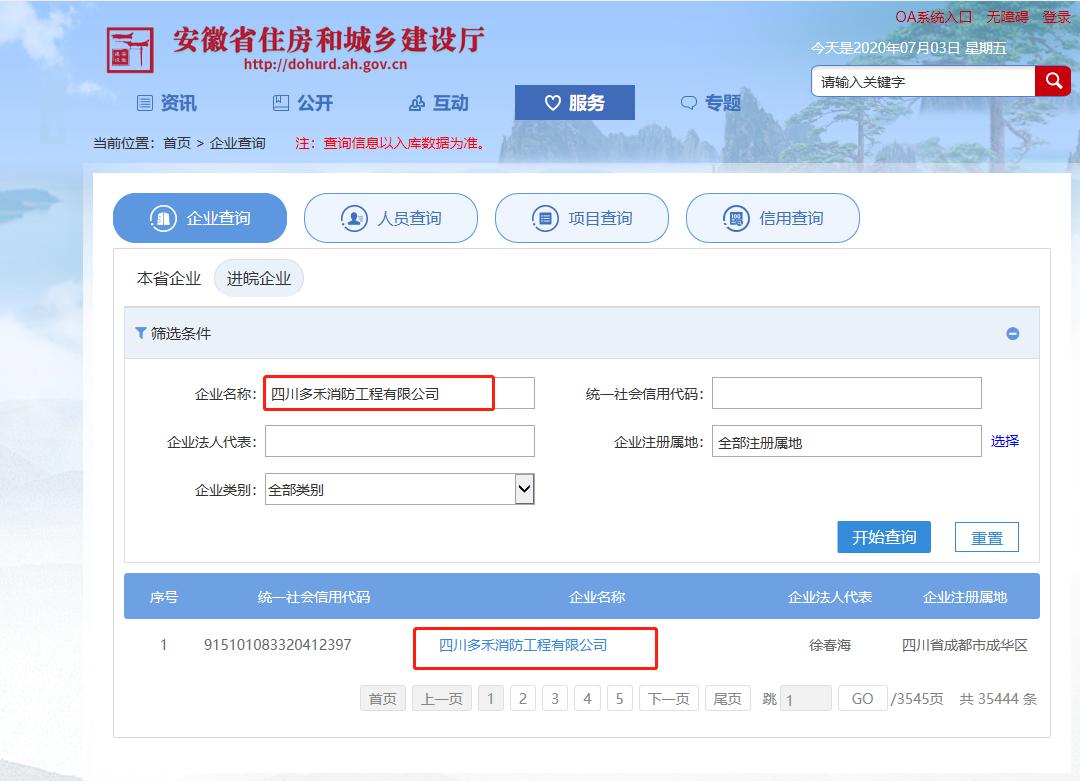This screenshot has width=1080, height=781.
Task: Open the 资讯 navigation menu
Action: point(167,103)
